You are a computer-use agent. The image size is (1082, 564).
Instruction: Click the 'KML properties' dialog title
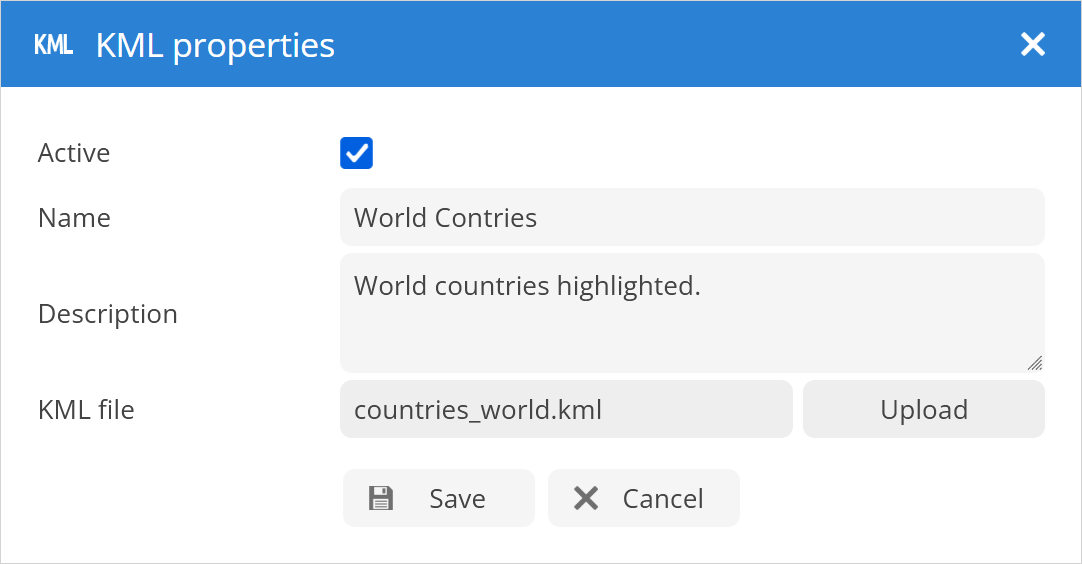click(x=215, y=45)
